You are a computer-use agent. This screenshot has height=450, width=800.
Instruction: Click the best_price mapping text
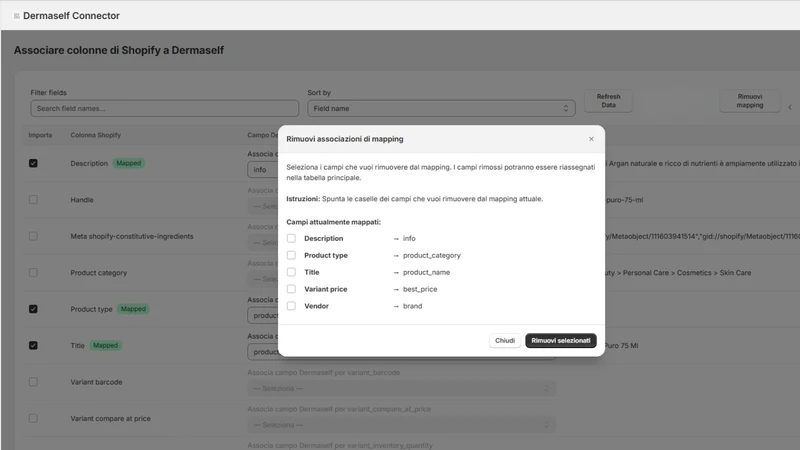click(420, 289)
